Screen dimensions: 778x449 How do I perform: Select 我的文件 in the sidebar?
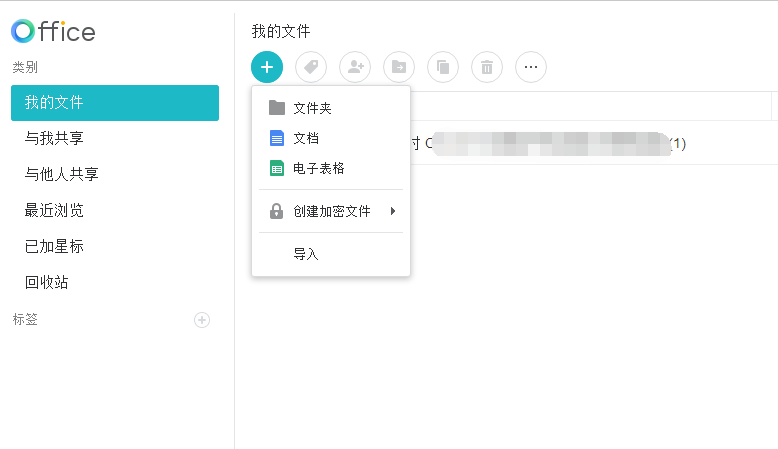[114, 103]
